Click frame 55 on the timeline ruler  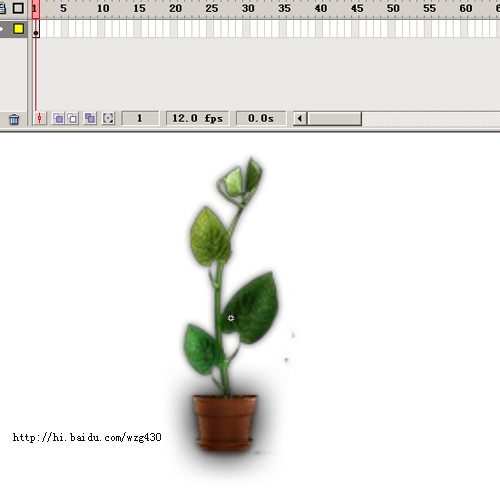[x=429, y=8]
